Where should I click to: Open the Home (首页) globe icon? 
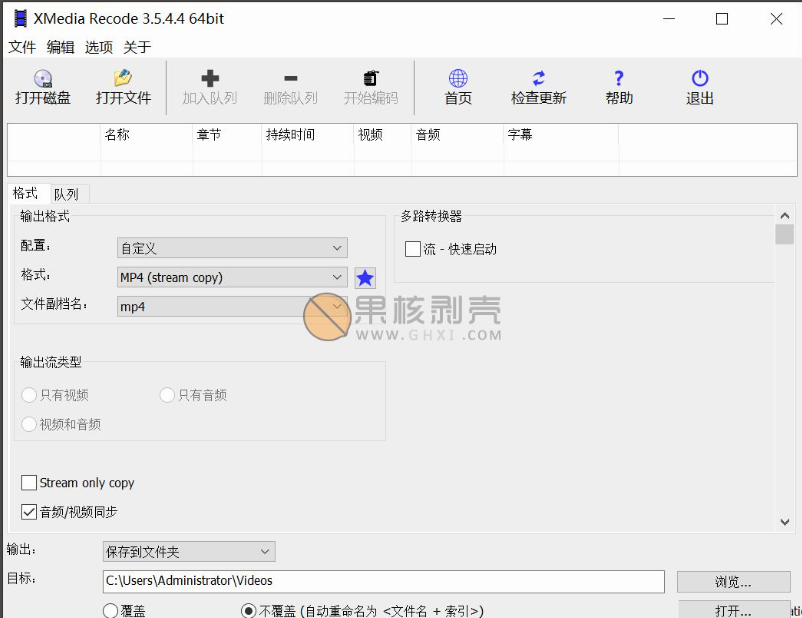tap(458, 78)
